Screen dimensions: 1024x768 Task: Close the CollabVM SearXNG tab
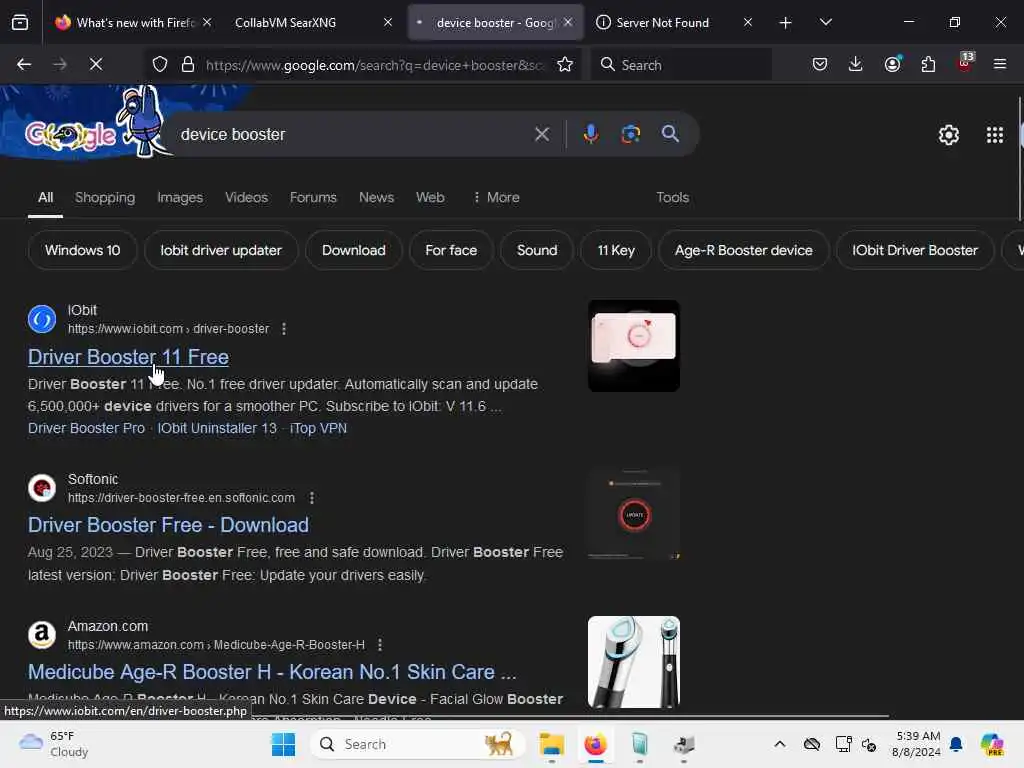(388, 23)
